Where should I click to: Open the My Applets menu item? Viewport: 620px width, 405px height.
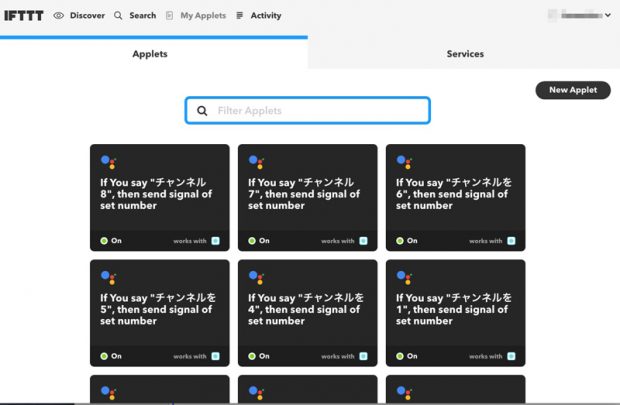[x=203, y=16]
